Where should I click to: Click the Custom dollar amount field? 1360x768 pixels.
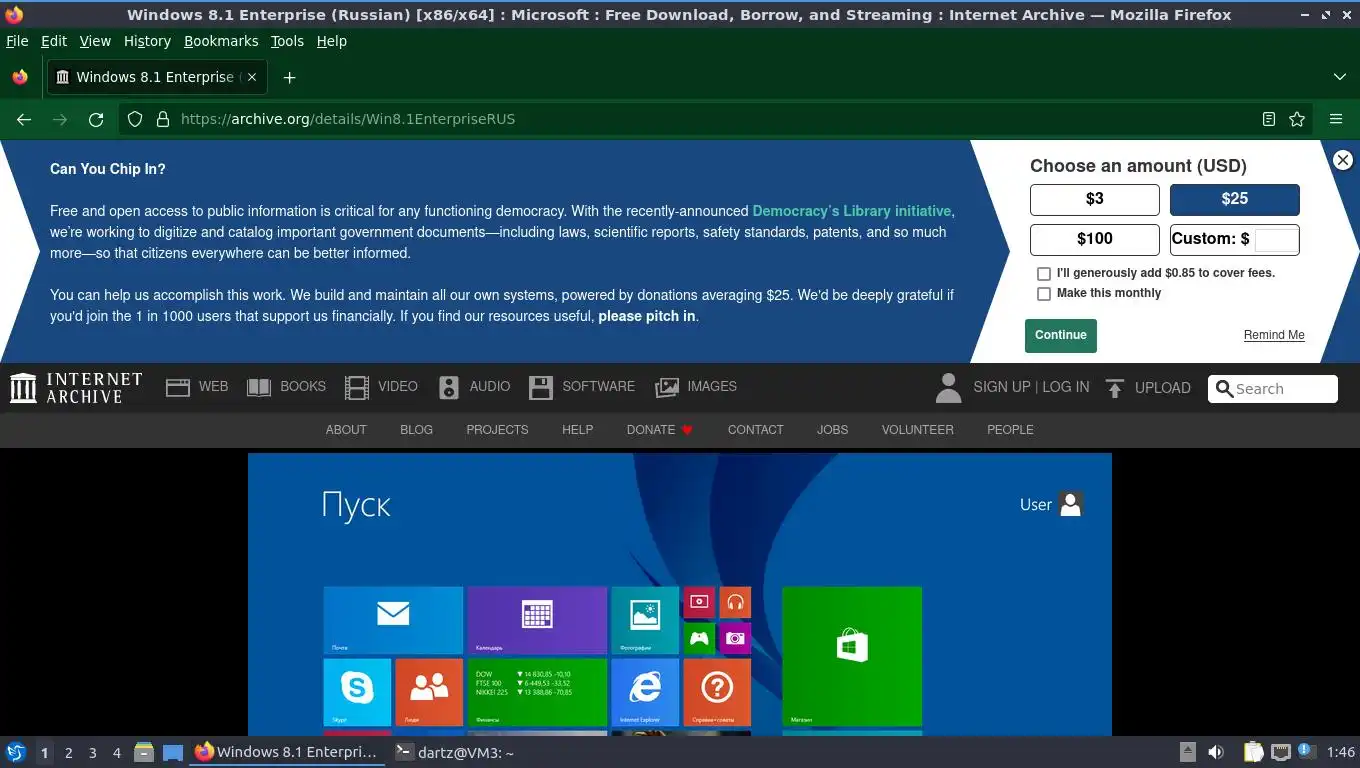point(1276,239)
